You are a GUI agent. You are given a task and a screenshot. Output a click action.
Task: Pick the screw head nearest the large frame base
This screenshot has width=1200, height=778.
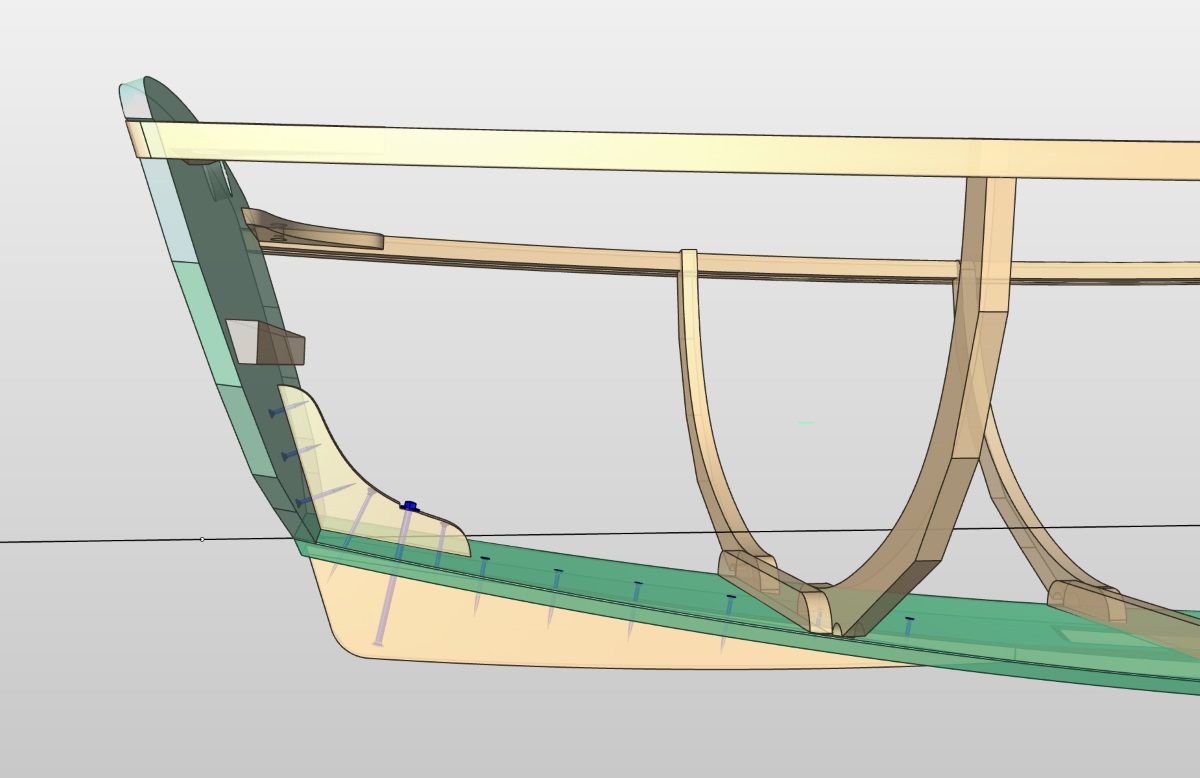tap(909, 620)
